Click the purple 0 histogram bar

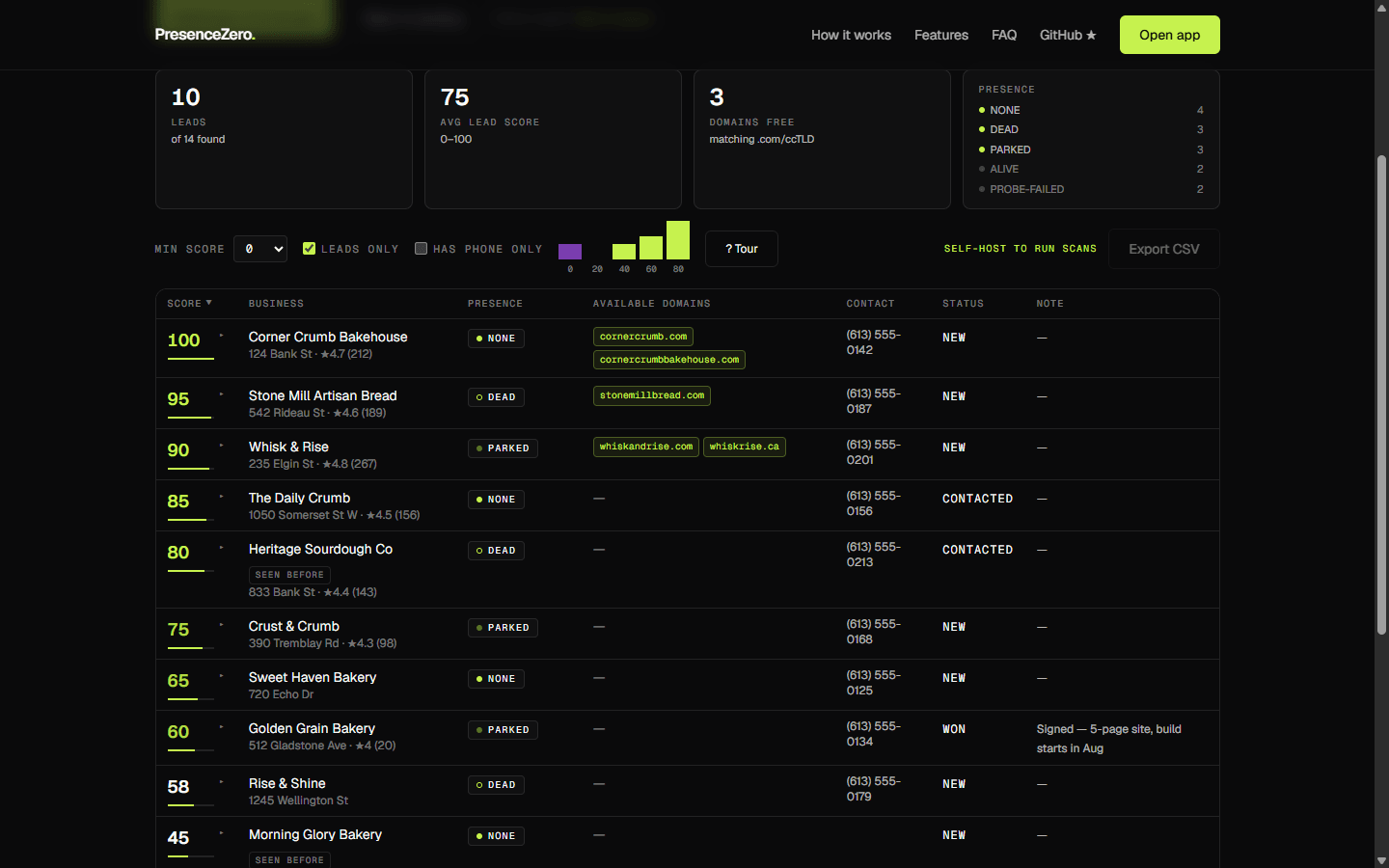pyautogui.click(x=570, y=252)
